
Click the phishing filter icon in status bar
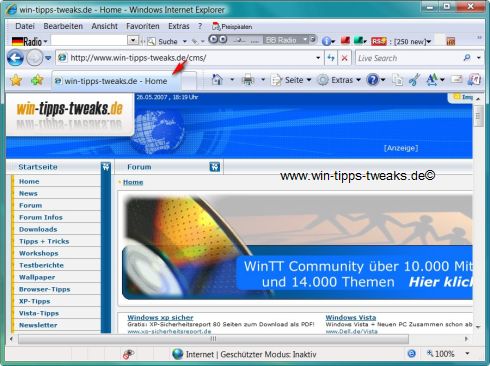412,354
